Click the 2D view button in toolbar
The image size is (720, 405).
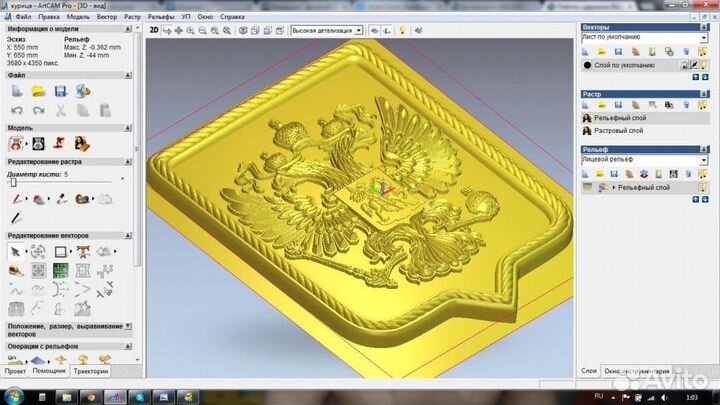coord(154,31)
